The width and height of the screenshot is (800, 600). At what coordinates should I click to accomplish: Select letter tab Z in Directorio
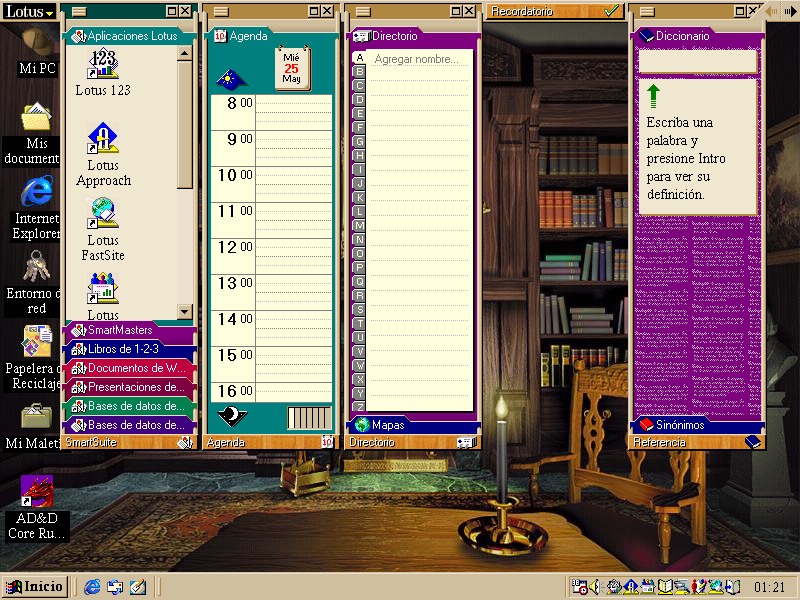click(x=359, y=407)
